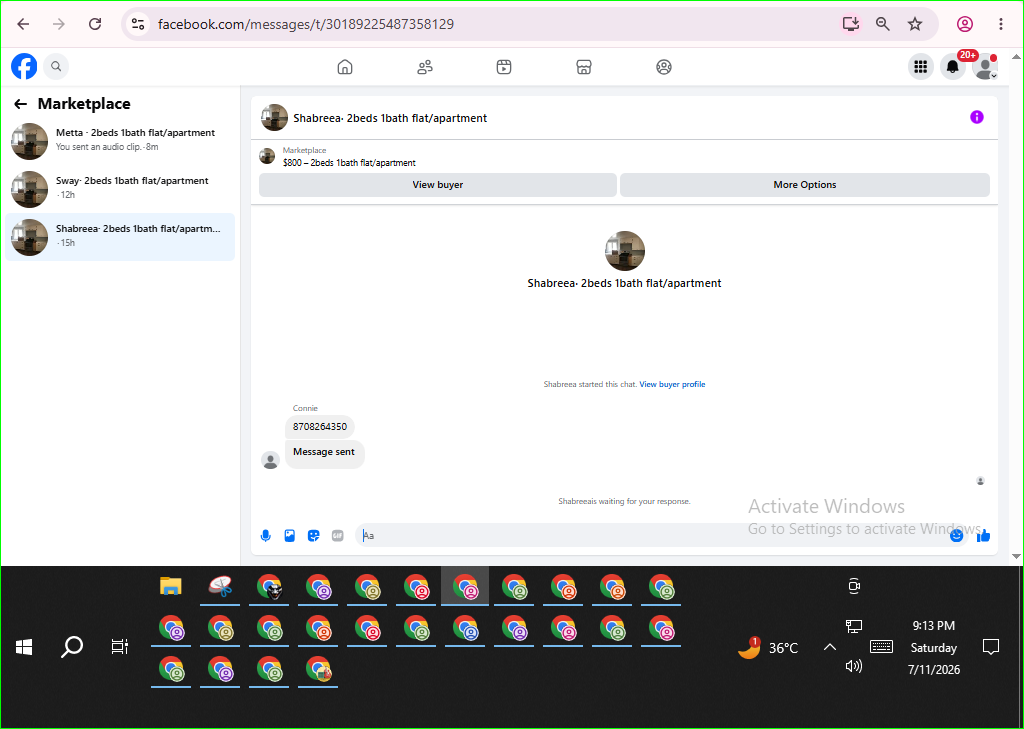
Task: Show hidden system tray icons
Action: 829,647
